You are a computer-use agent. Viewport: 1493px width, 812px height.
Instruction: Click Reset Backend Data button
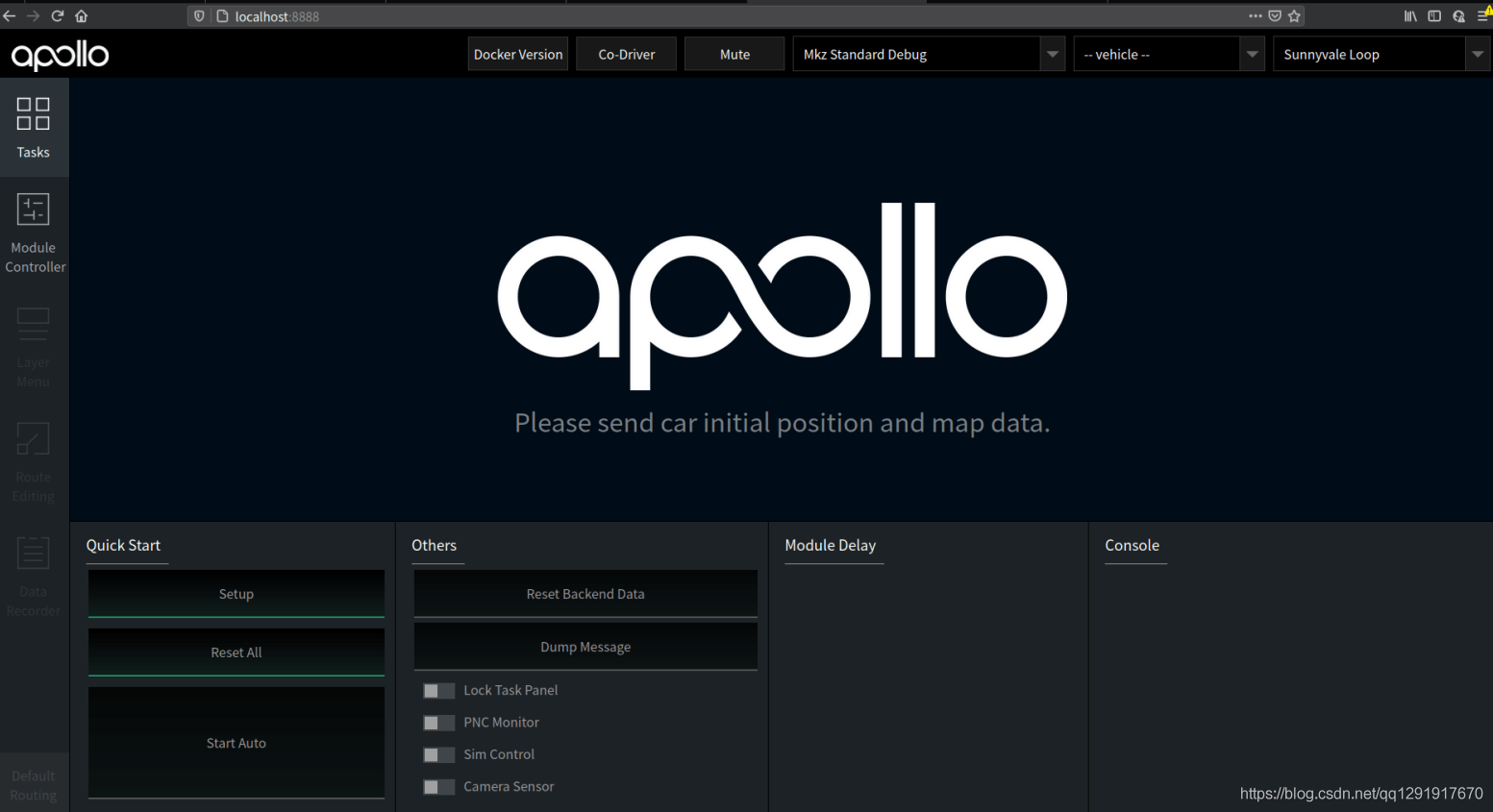point(585,594)
